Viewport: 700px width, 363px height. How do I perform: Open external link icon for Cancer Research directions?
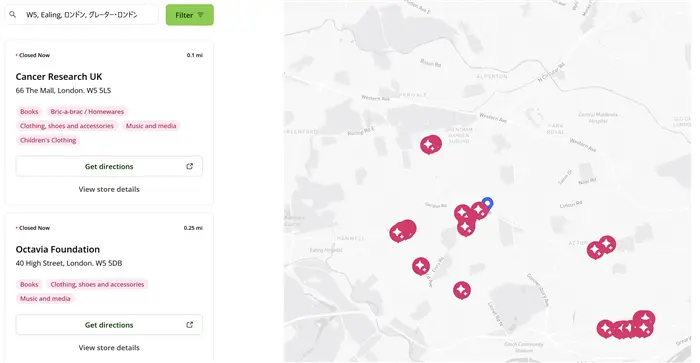(190, 166)
